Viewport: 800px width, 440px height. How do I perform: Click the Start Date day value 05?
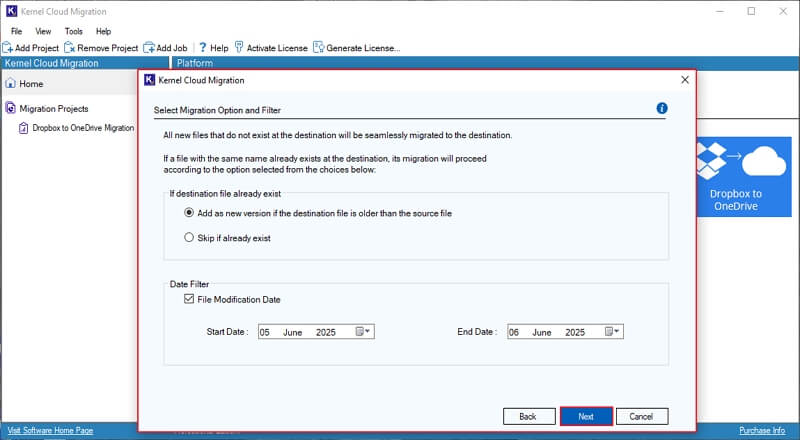264,332
